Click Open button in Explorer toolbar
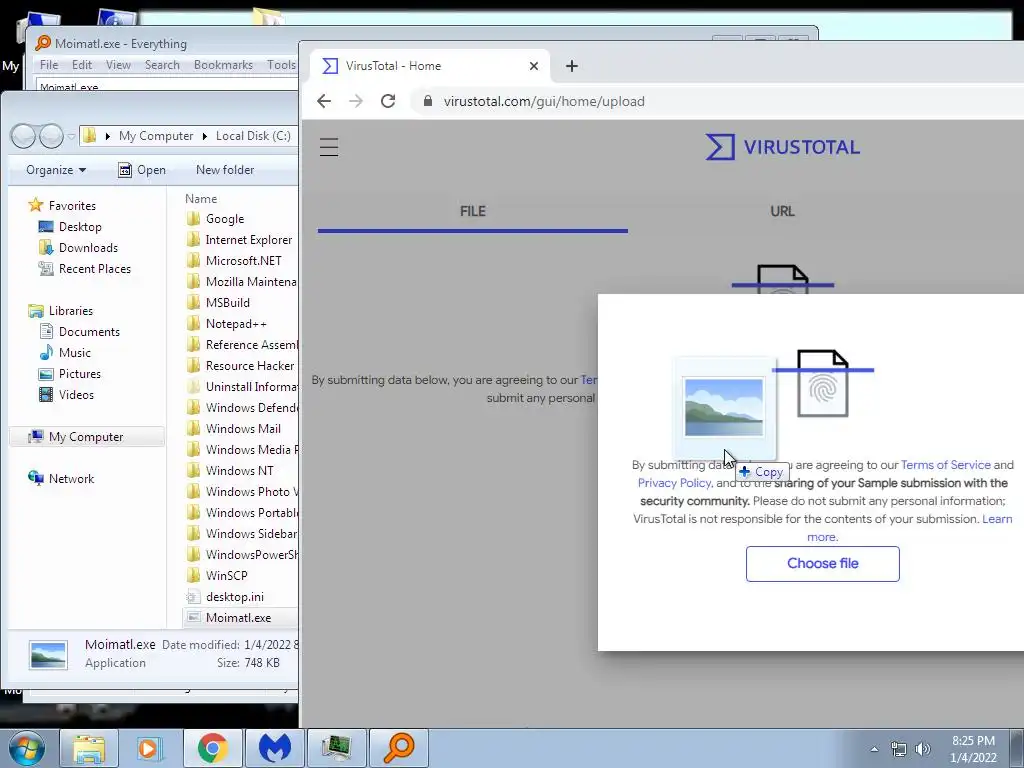 (x=142, y=170)
